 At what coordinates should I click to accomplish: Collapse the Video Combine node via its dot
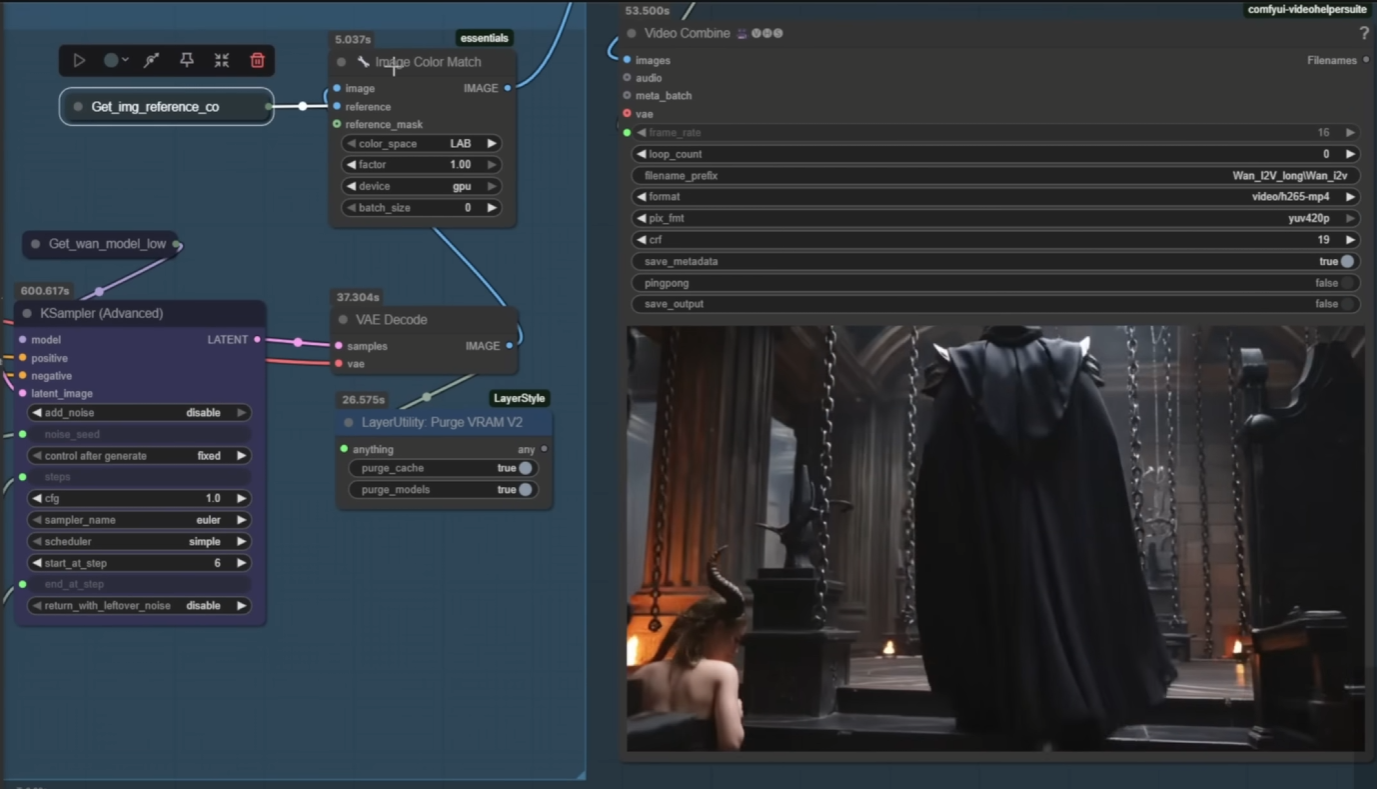tap(632, 34)
